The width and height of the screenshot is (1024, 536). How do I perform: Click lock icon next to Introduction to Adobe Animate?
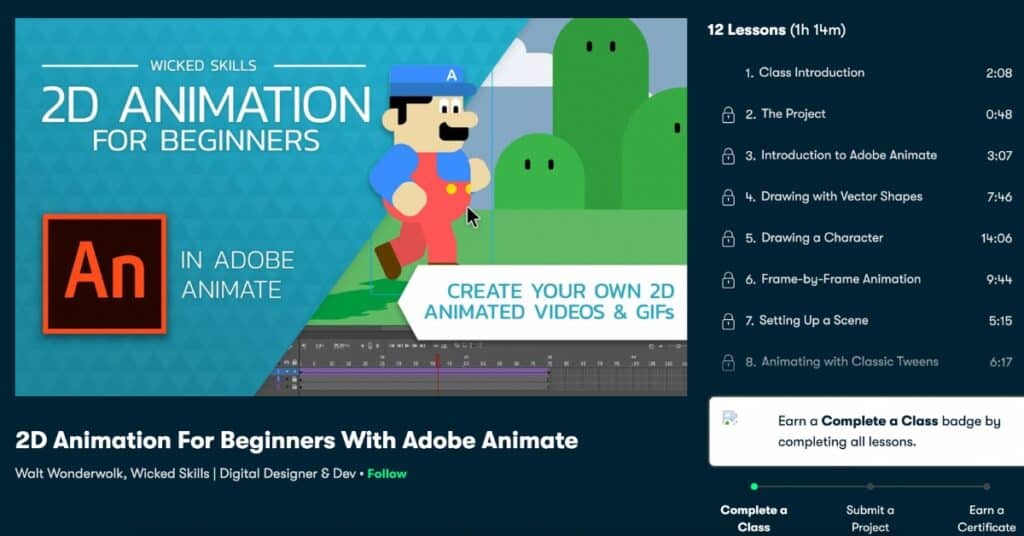click(x=728, y=156)
